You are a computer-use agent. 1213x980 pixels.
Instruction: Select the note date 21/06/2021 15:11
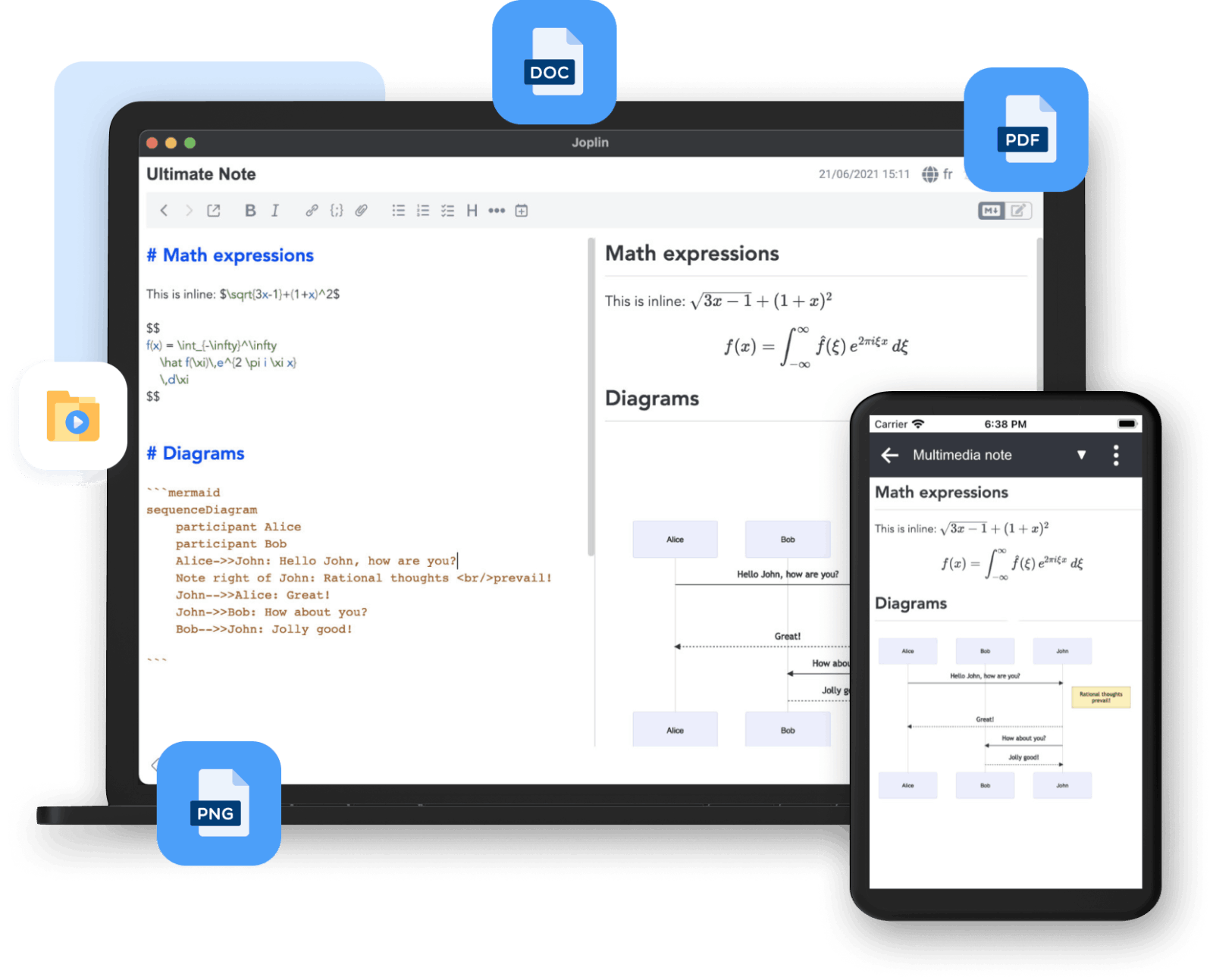[864, 174]
